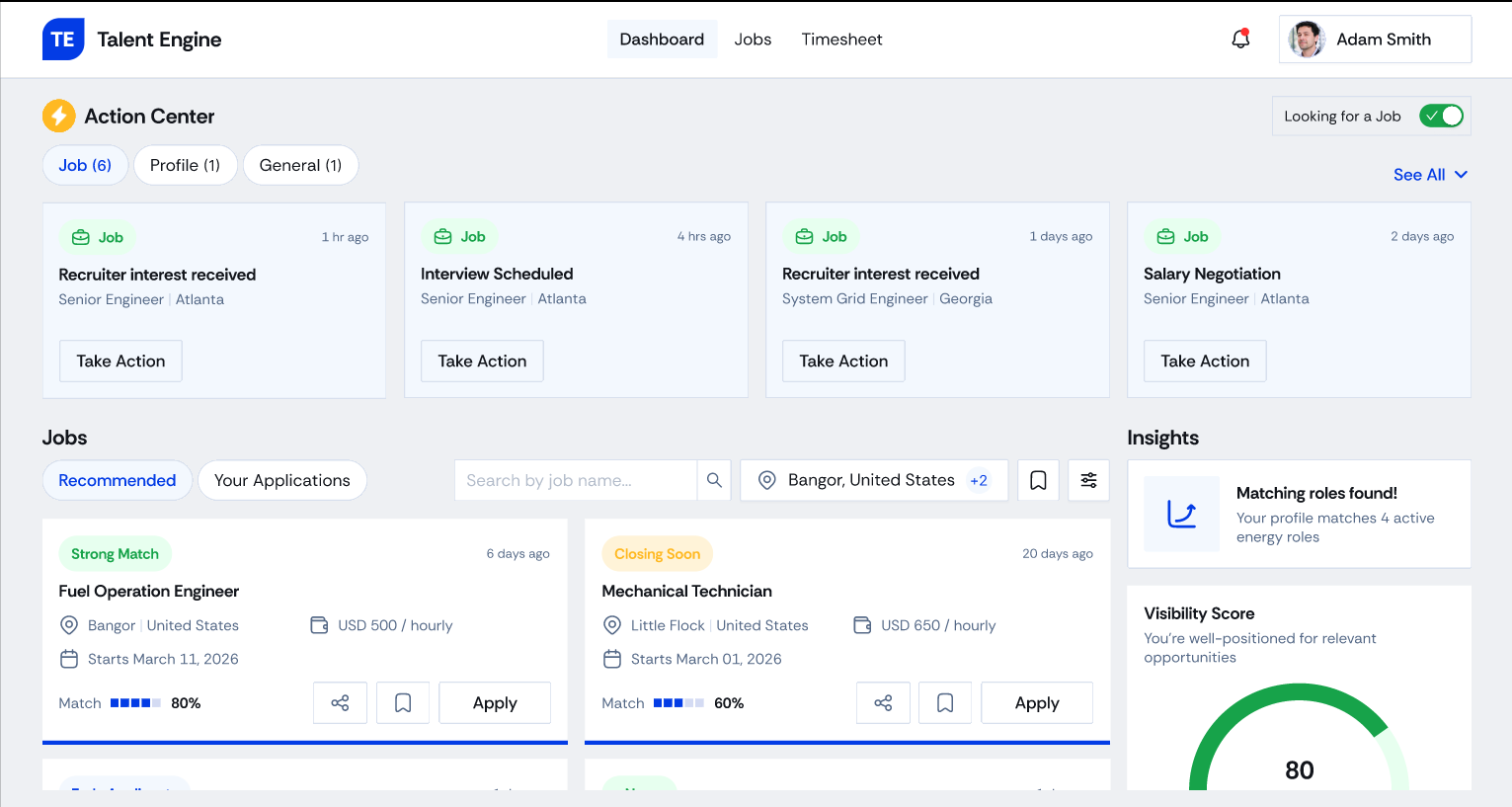Screen dimensions: 1512x807
Task: Bookmark the Mechanical Technician job
Action: click(945, 703)
